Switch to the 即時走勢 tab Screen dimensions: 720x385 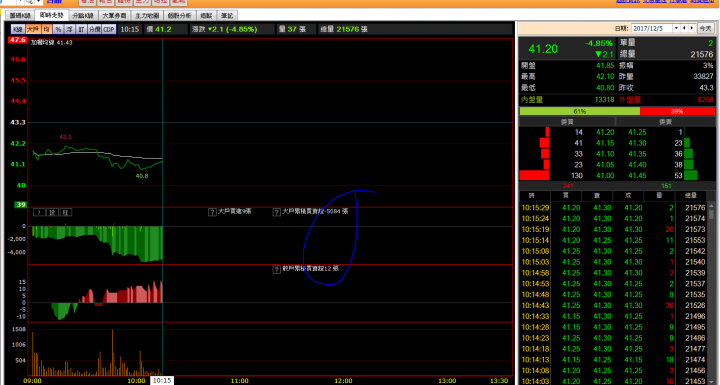(51, 15)
